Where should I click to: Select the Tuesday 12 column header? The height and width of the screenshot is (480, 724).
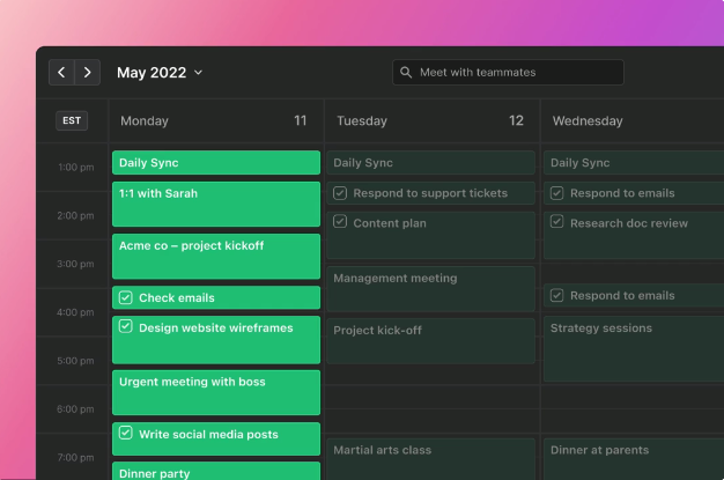[x=431, y=121]
